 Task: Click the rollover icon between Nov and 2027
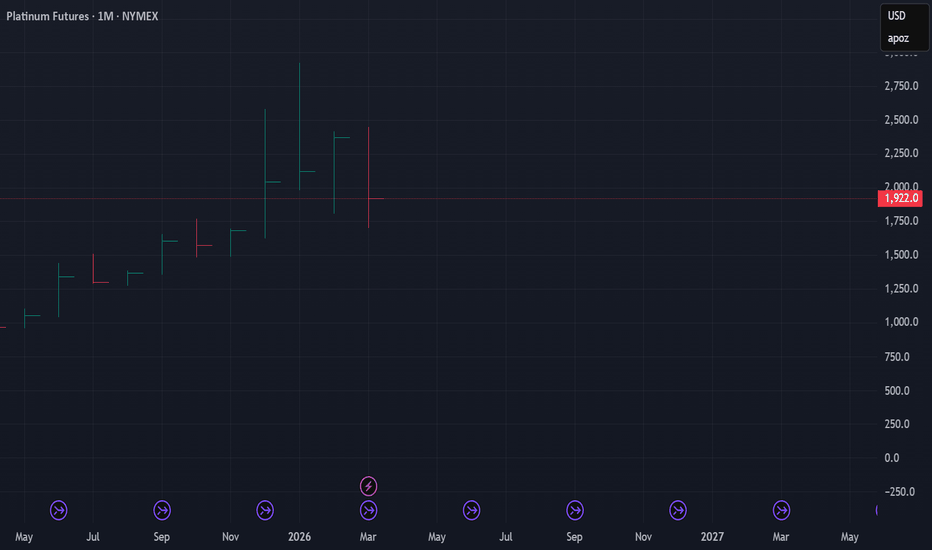point(678,510)
